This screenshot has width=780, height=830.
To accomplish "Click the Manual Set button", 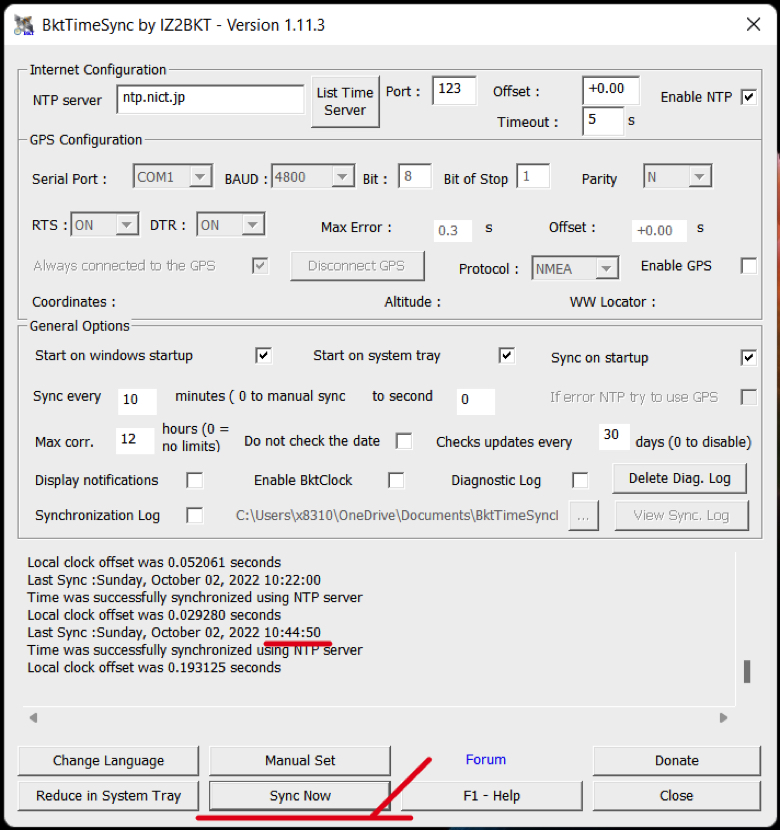I will (x=300, y=761).
